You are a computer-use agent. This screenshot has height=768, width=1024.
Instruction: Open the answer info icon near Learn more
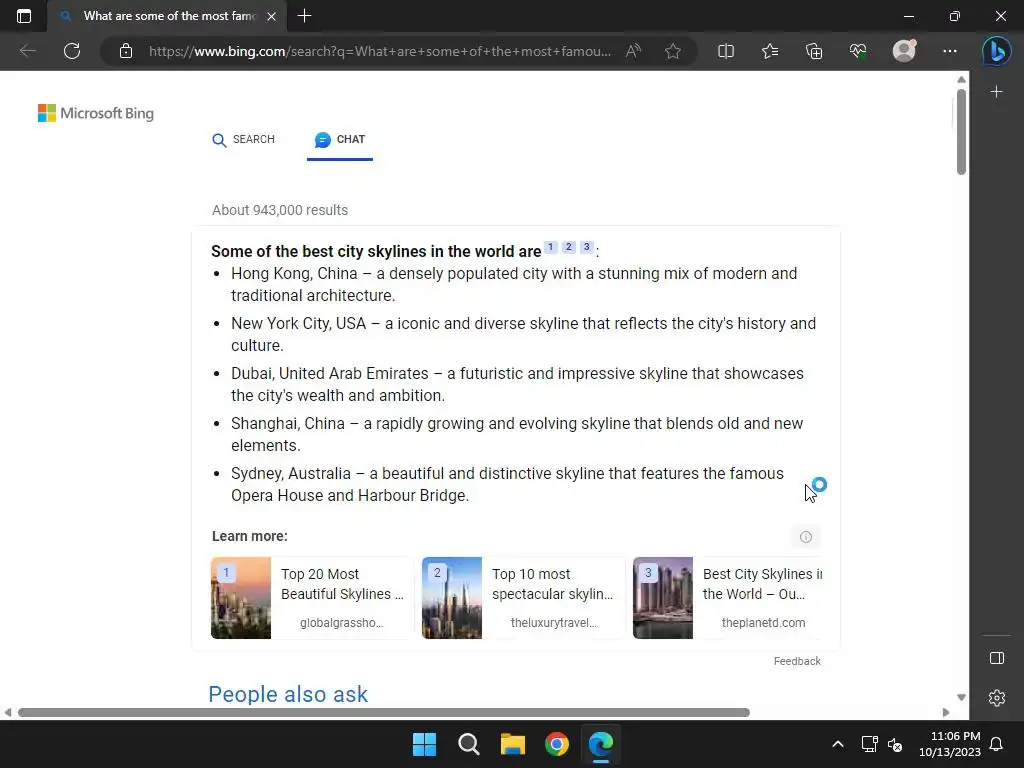(x=806, y=537)
